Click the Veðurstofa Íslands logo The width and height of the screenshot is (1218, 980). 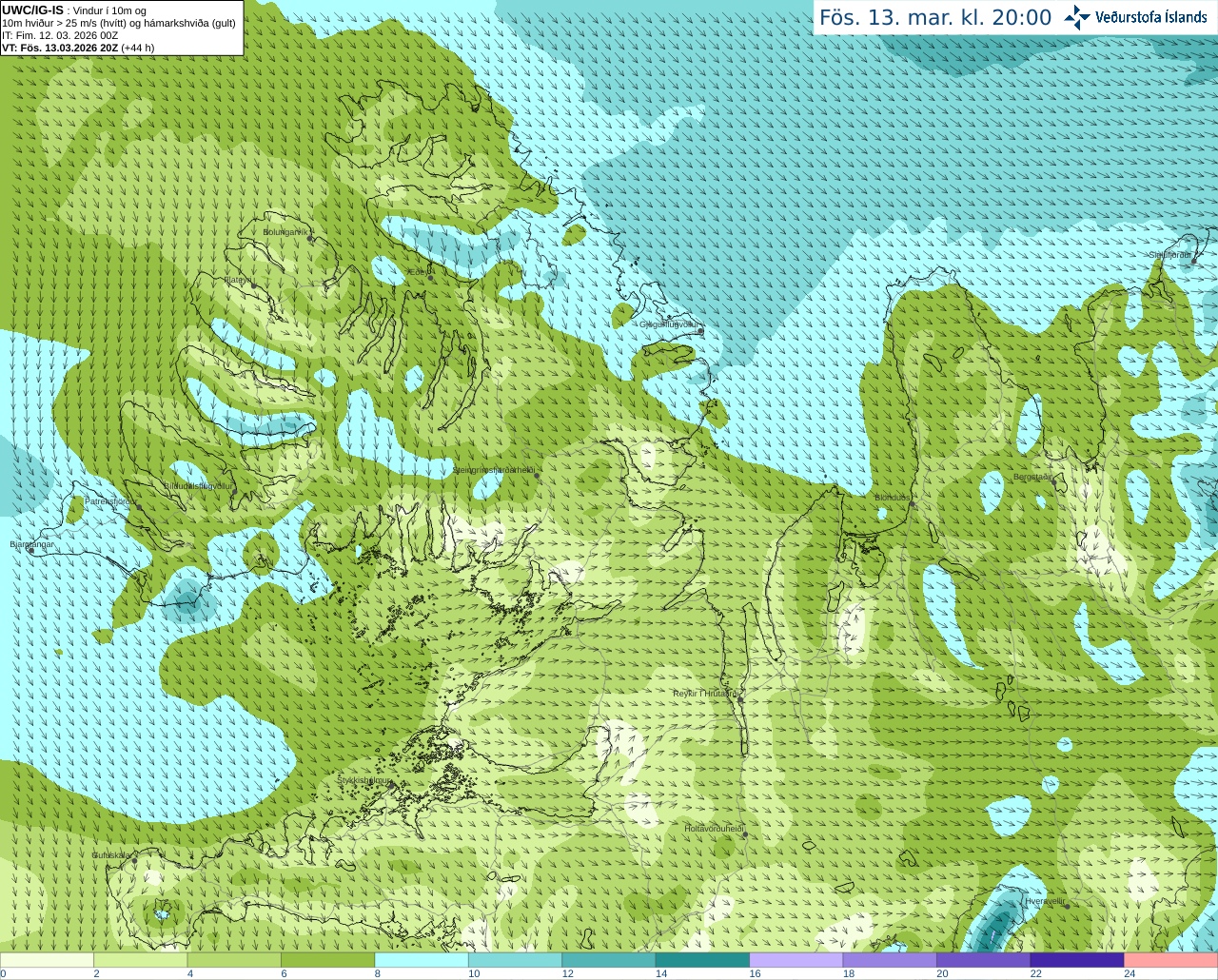(1135, 17)
